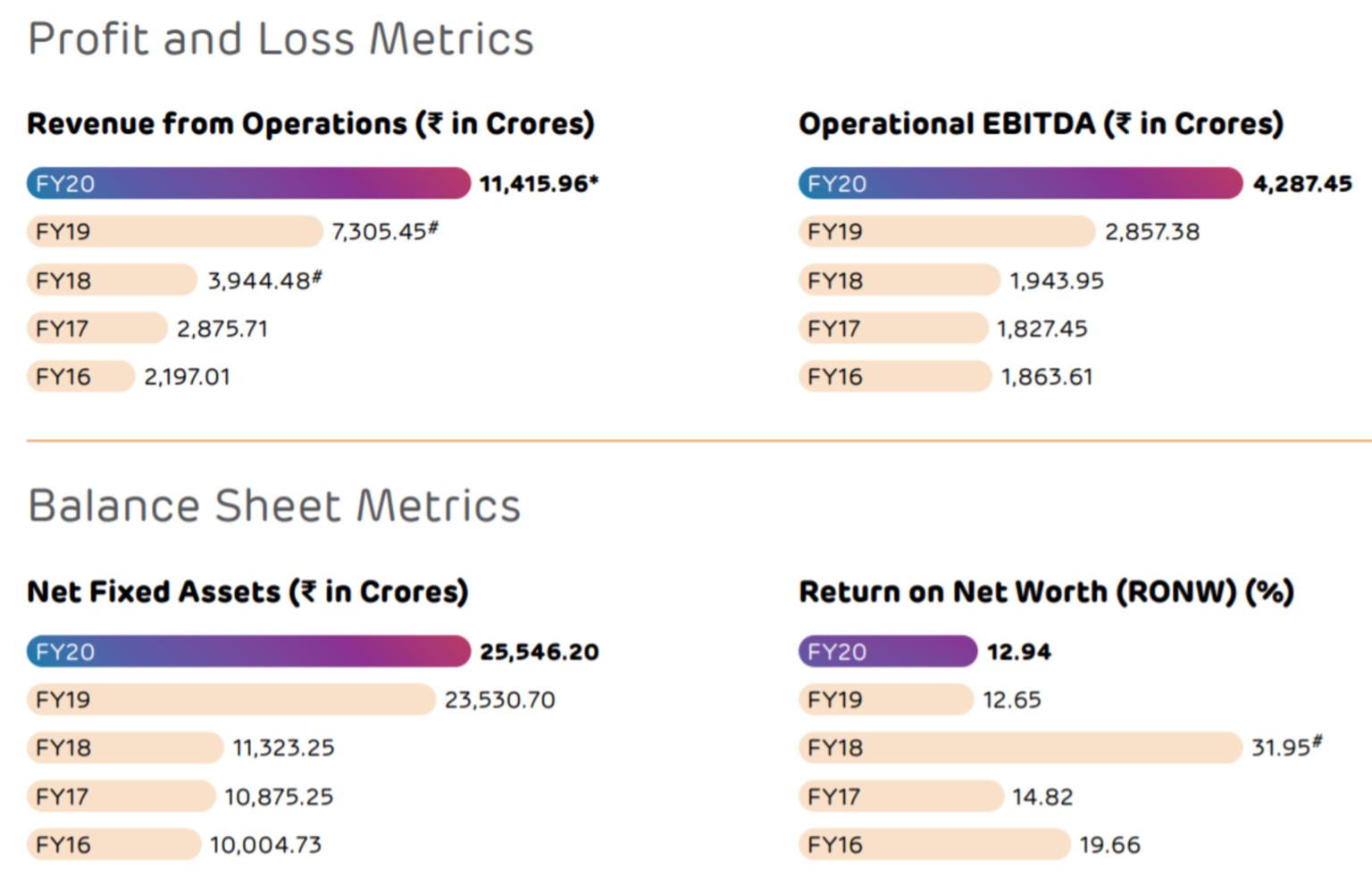The height and width of the screenshot is (894, 1372).
Task: Select the FY20 Net Fixed Assets bar
Action: pyautogui.click(x=248, y=651)
